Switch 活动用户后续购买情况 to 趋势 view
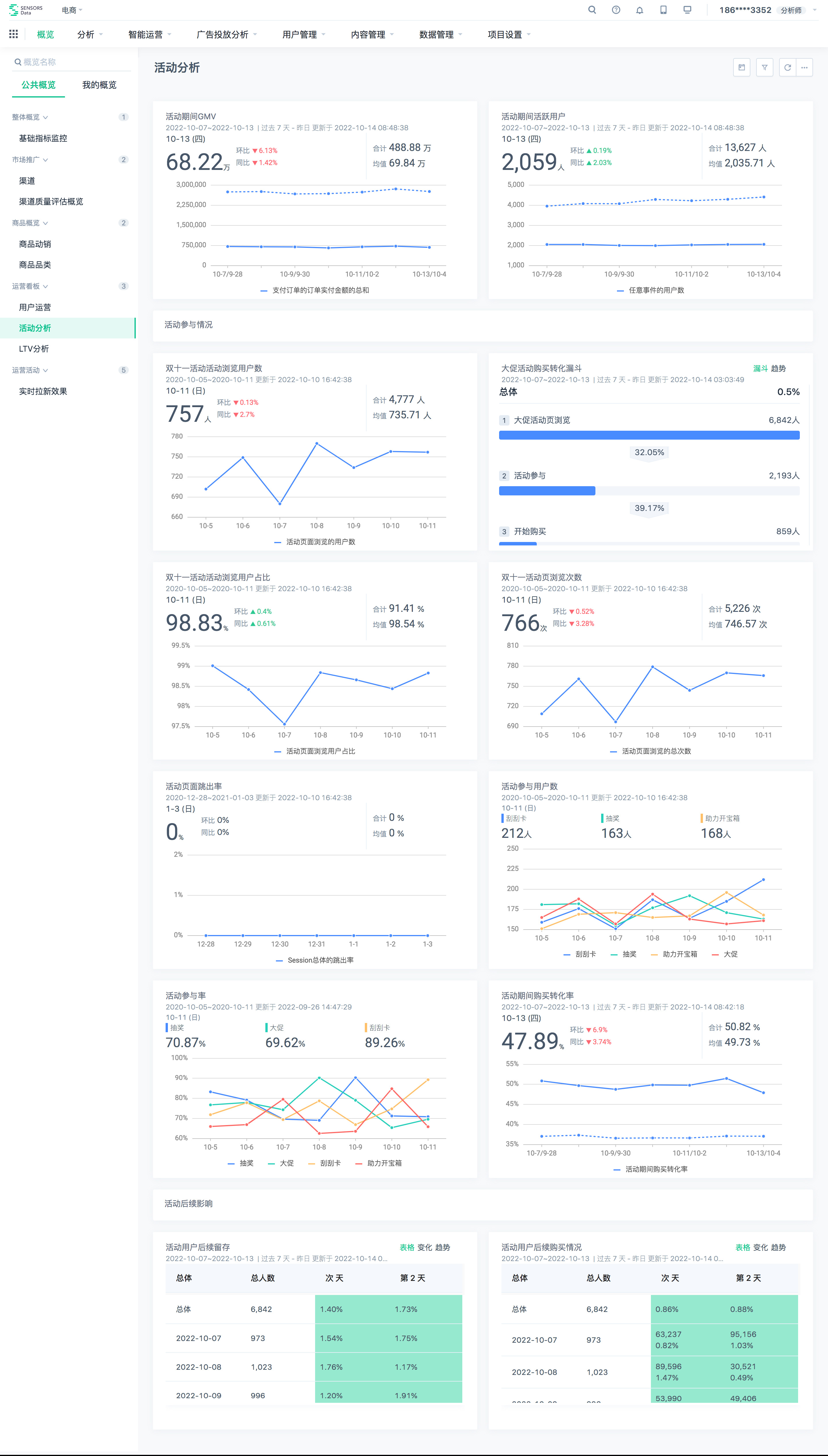Screen dimensions: 828x1456 click(x=778, y=1247)
